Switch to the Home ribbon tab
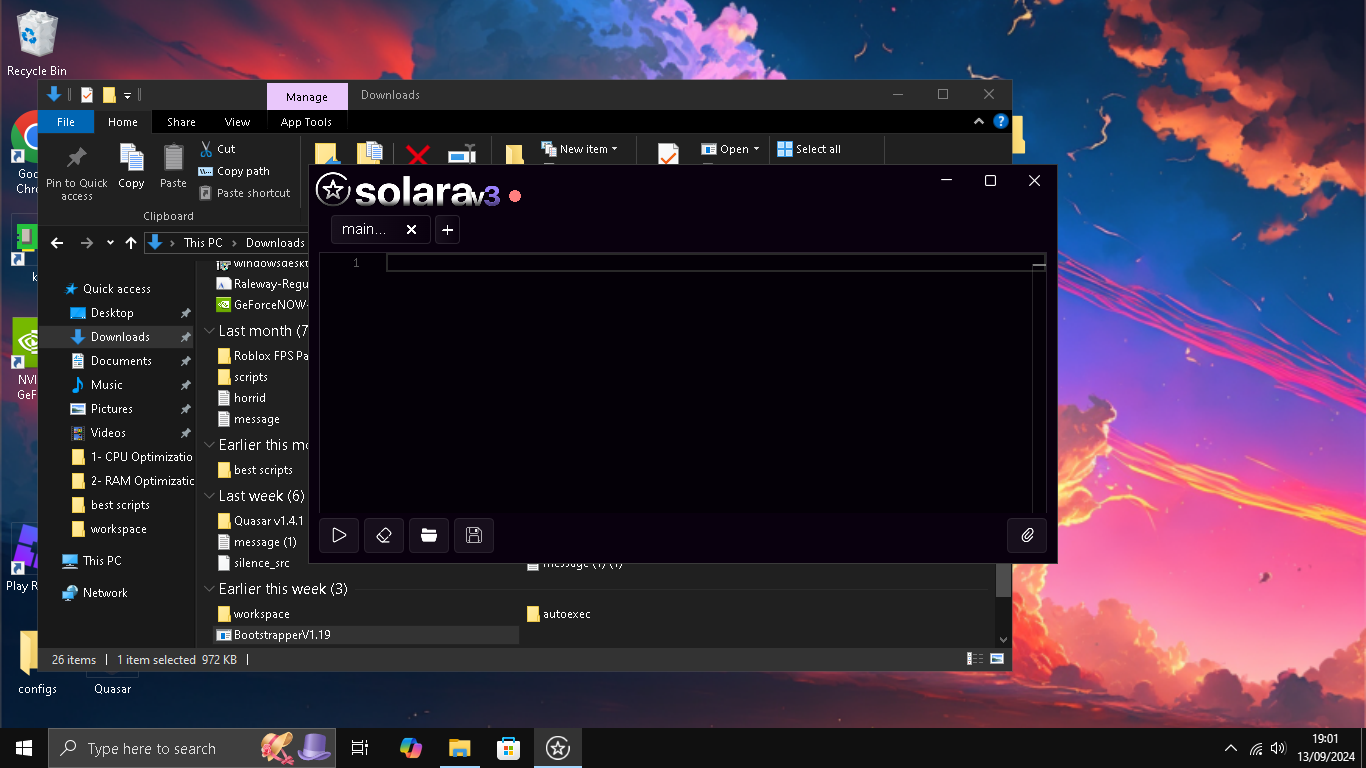 click(123, 122)
